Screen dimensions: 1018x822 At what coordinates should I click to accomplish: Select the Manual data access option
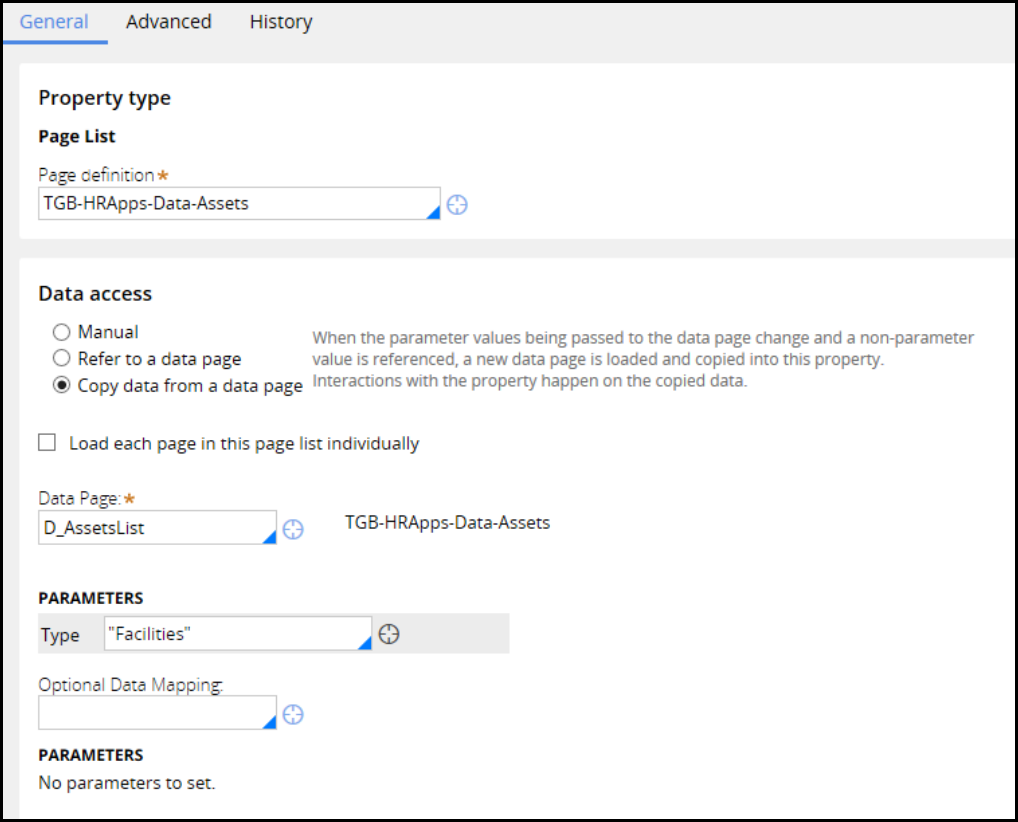pyautogui.click(x=62, y=332)
